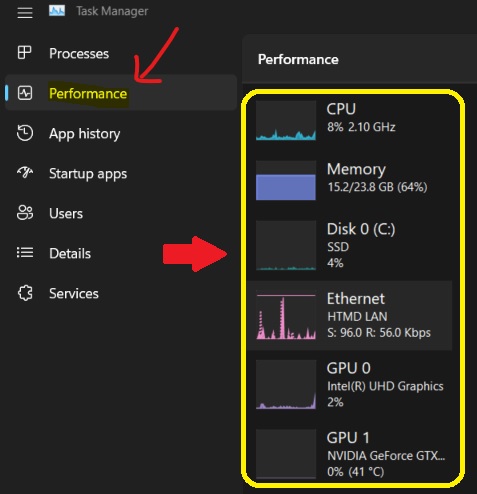Click the Performance pulse icon
Image resolution: width=477 pixels, height=494 pixels.
(x=25, y=93)
